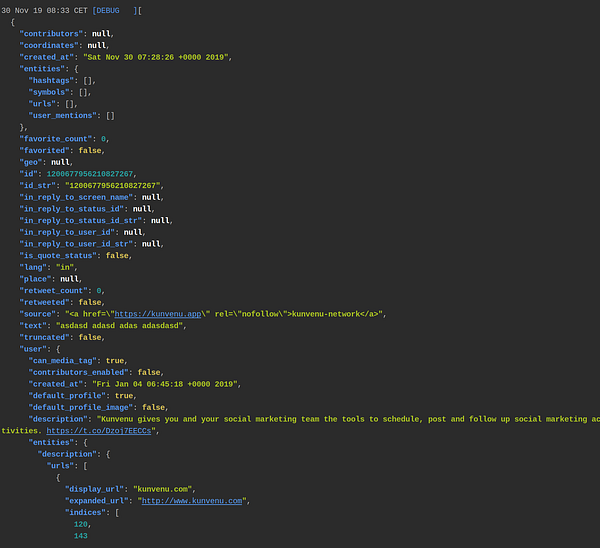Viewport: 600px width, 548px height.
Task: Click the index number 143
Action: (81, 536)
